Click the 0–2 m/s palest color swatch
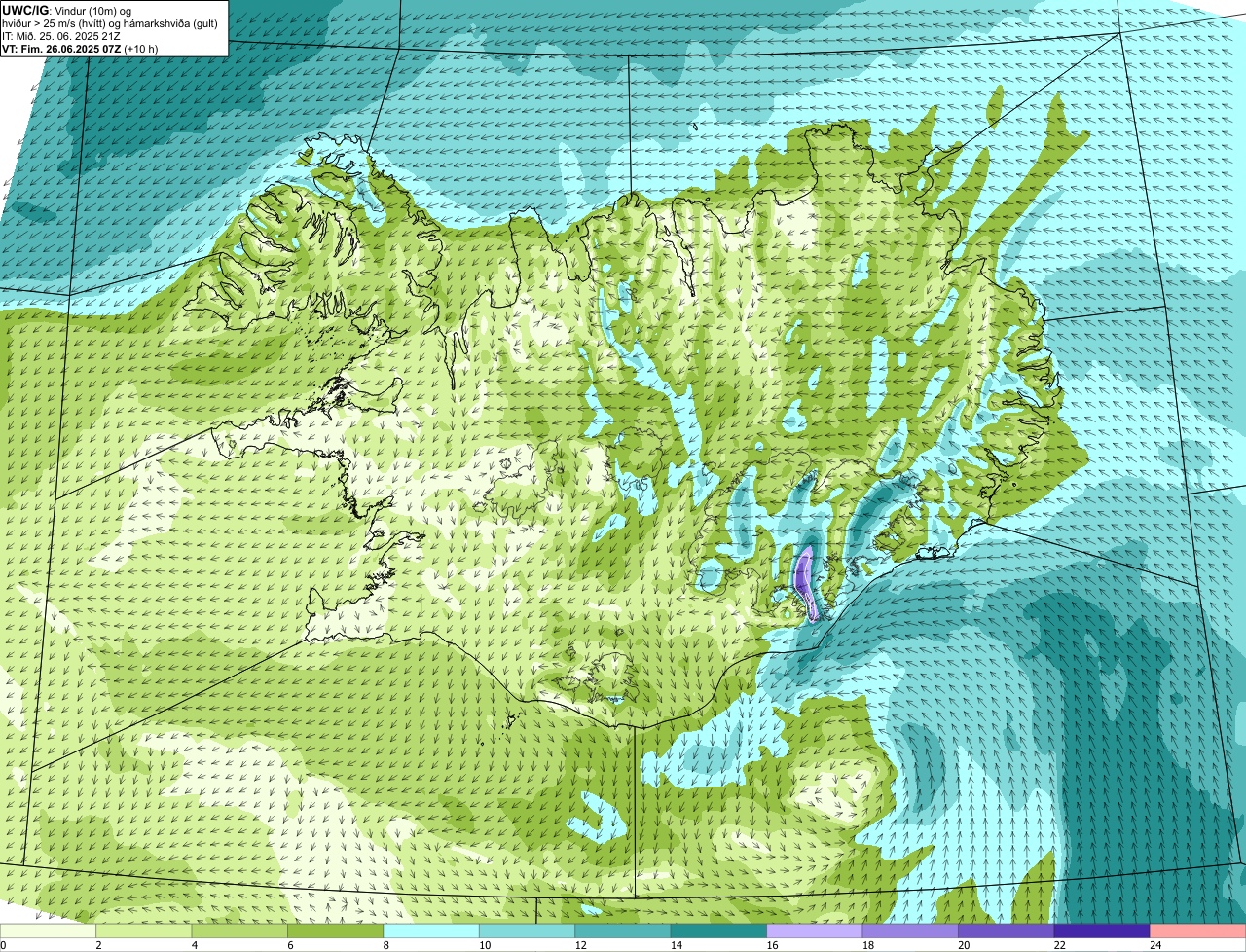 [48, 932]
